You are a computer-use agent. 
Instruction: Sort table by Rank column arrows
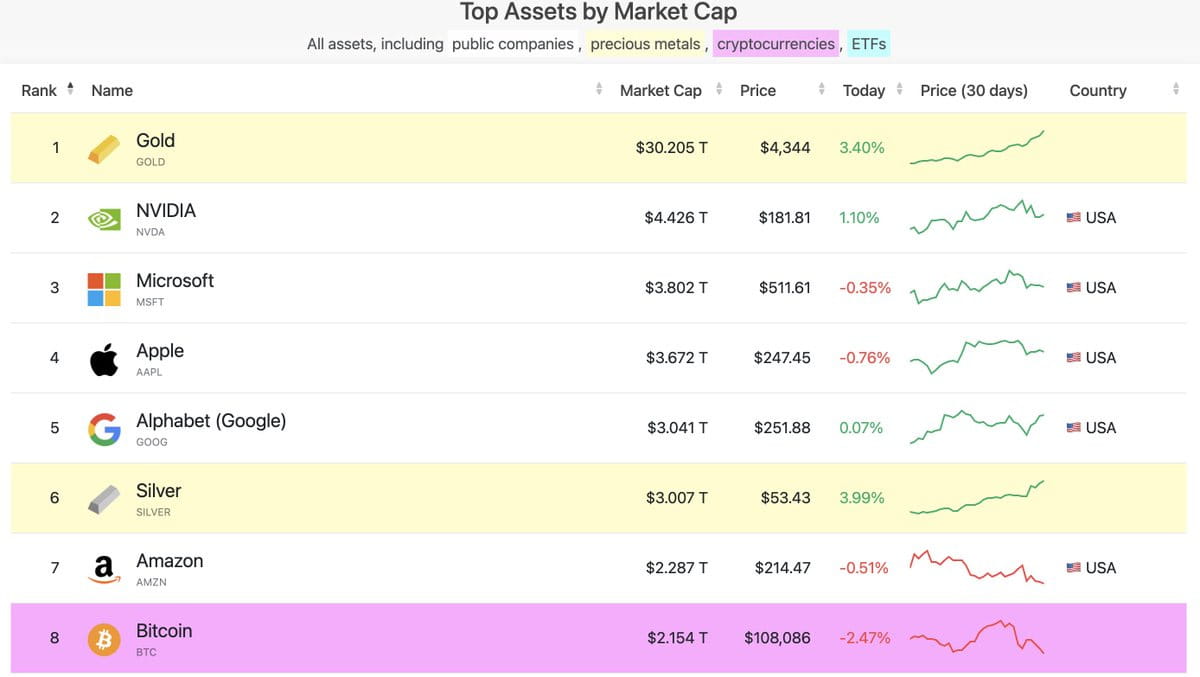coord(70,90)
